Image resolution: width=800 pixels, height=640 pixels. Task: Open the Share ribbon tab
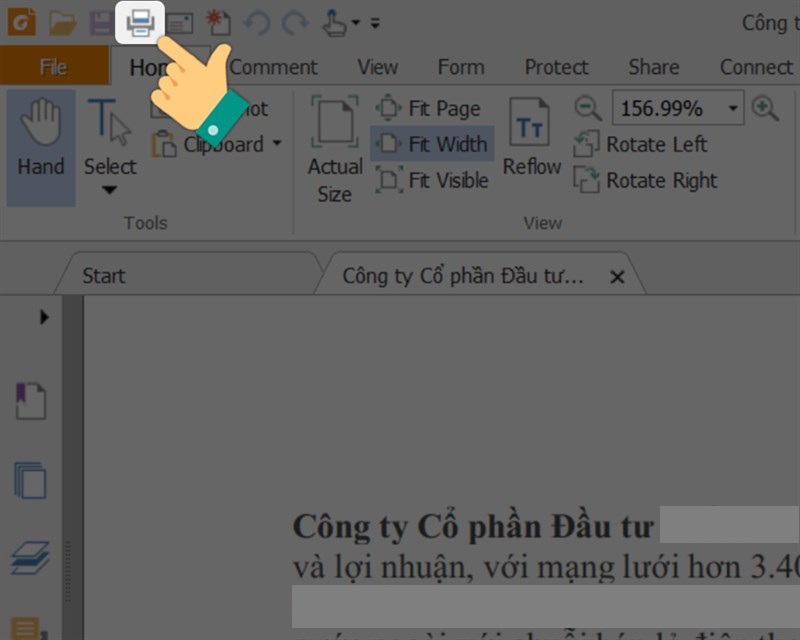click(654, 67)
